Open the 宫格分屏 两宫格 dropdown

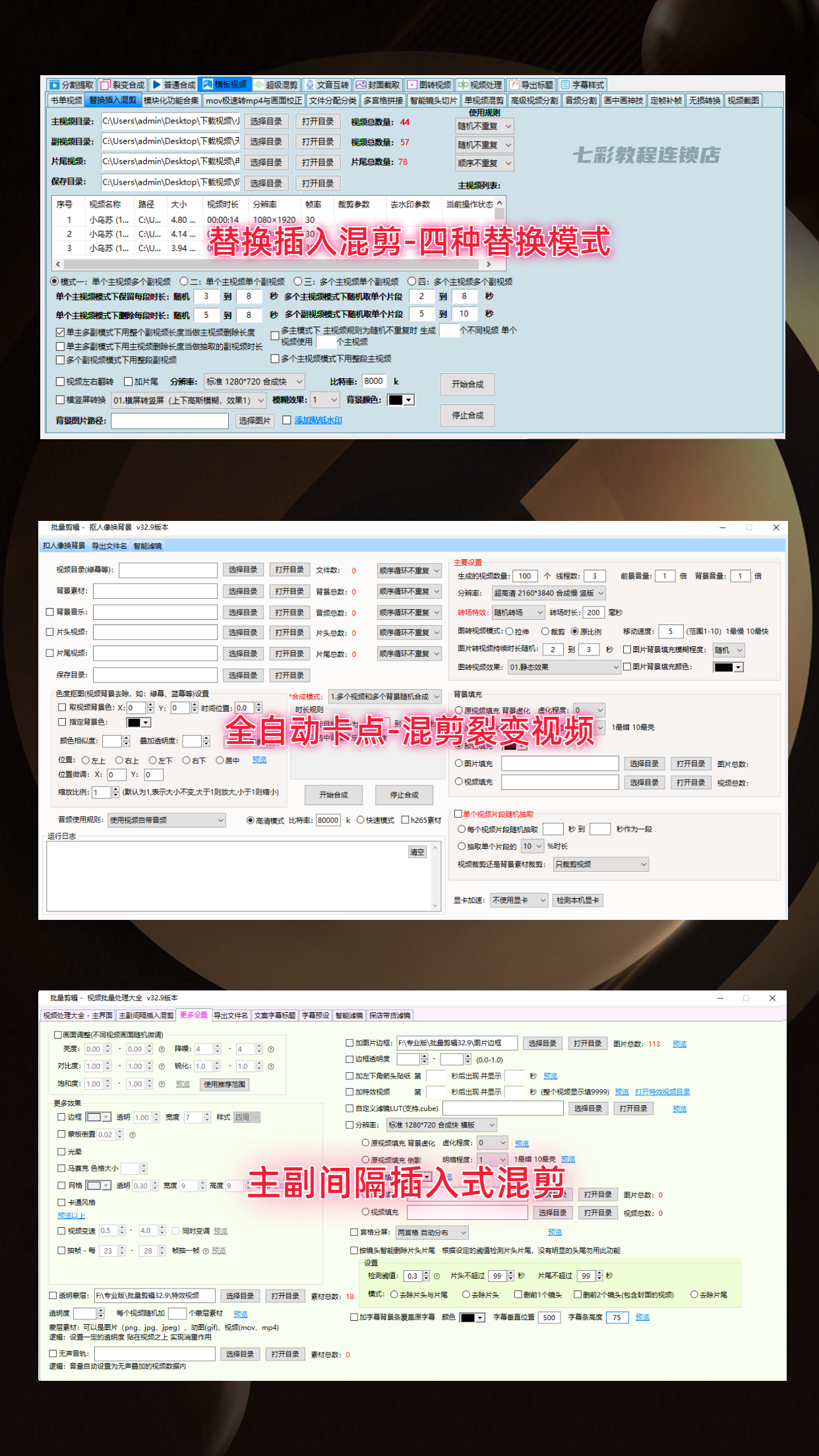[x=433, y=1232]
